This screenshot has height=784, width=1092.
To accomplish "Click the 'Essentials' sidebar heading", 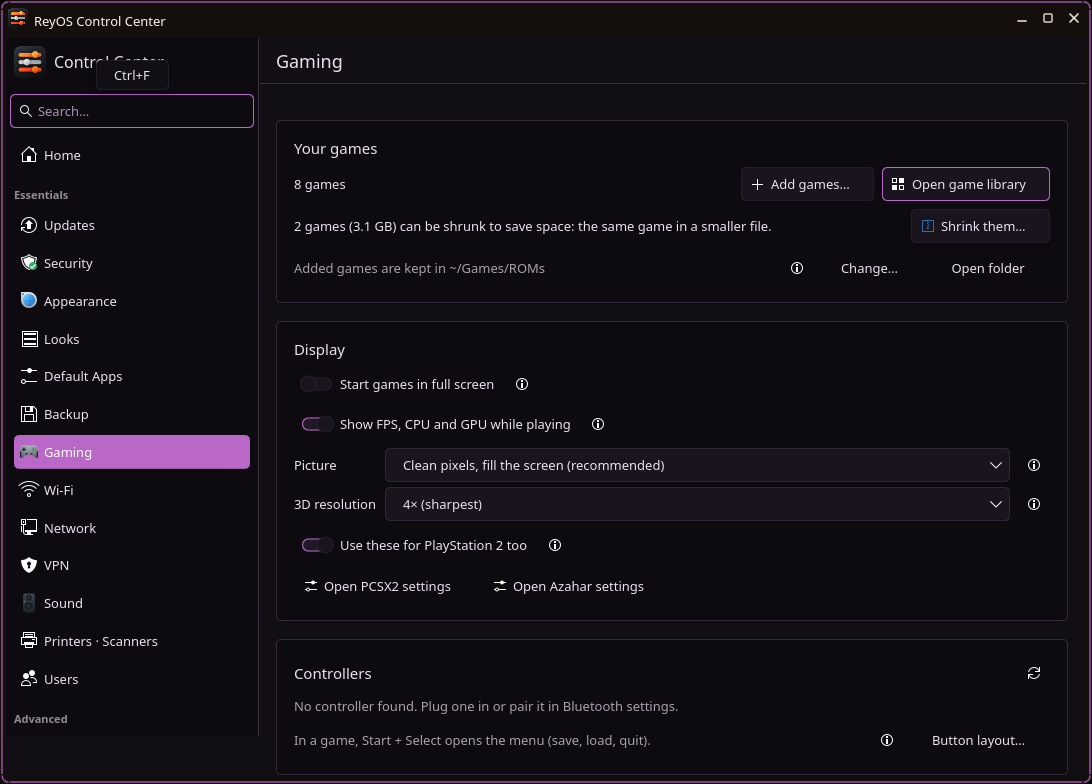I will [x=41, y=195].
